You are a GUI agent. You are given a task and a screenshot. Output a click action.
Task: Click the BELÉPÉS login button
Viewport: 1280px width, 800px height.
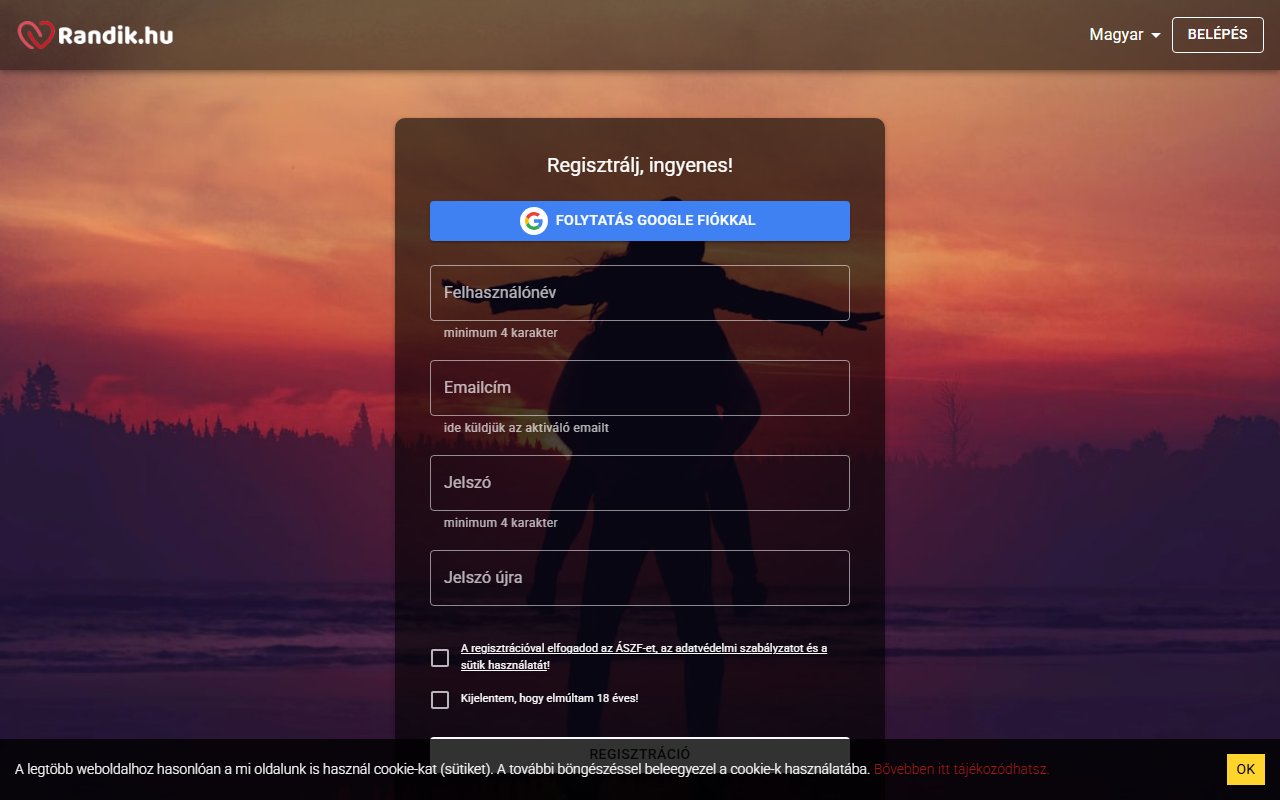(1217, 34)
